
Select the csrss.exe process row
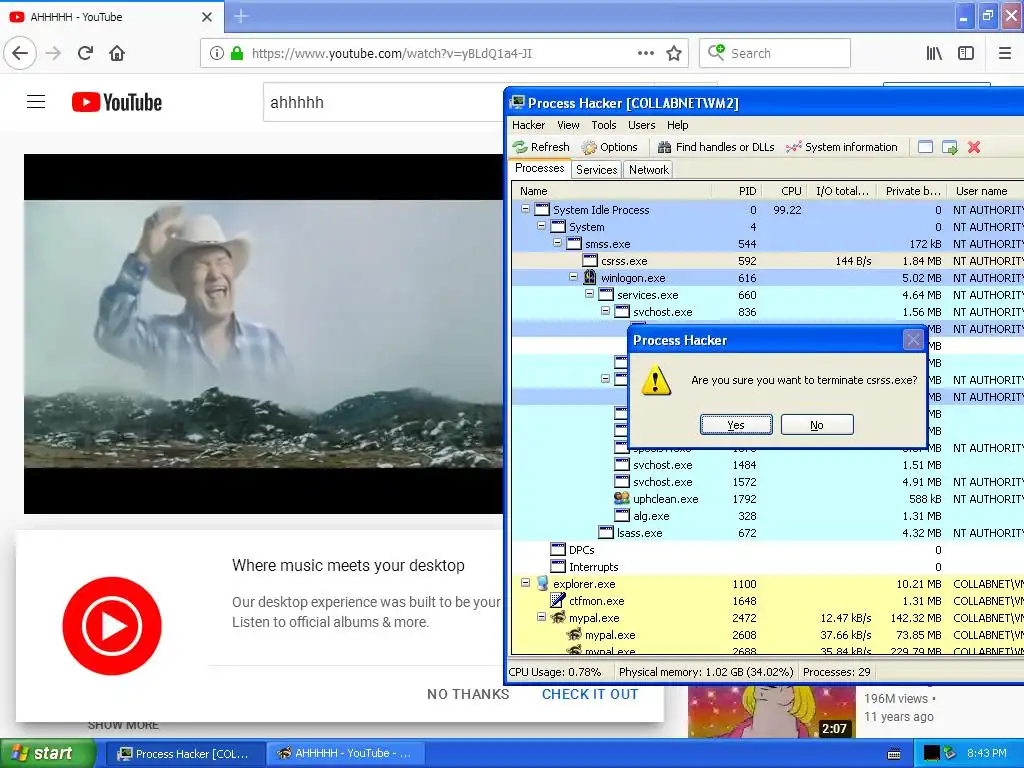767,261
